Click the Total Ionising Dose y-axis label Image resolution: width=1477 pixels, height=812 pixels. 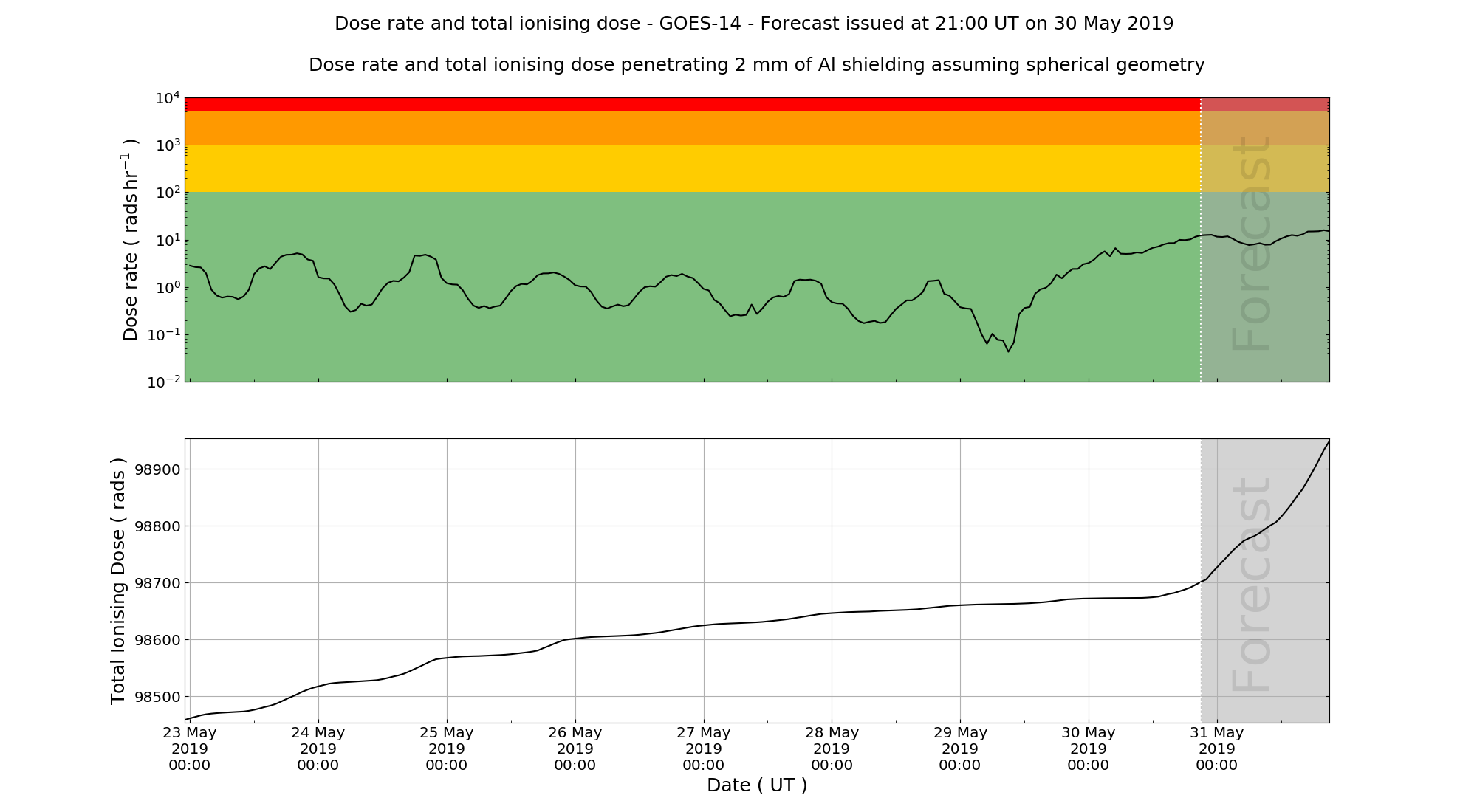[118, 581]
